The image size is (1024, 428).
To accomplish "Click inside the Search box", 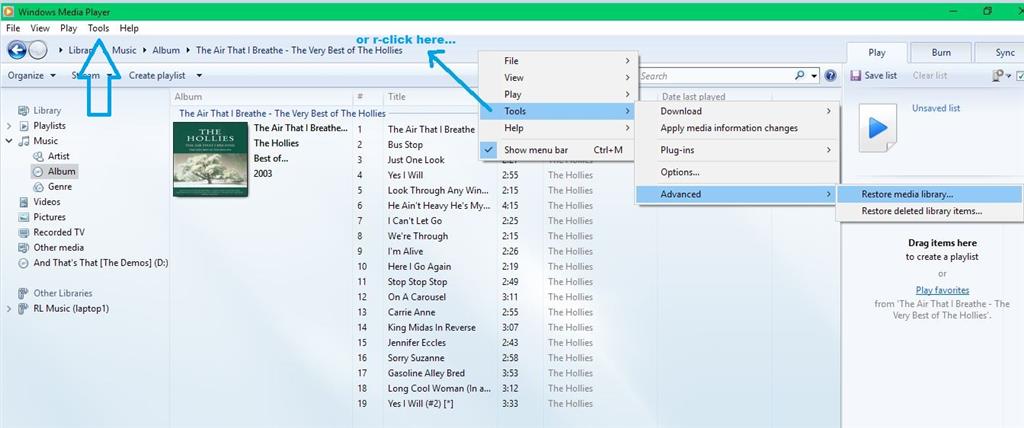I will (x=715, y=76).
